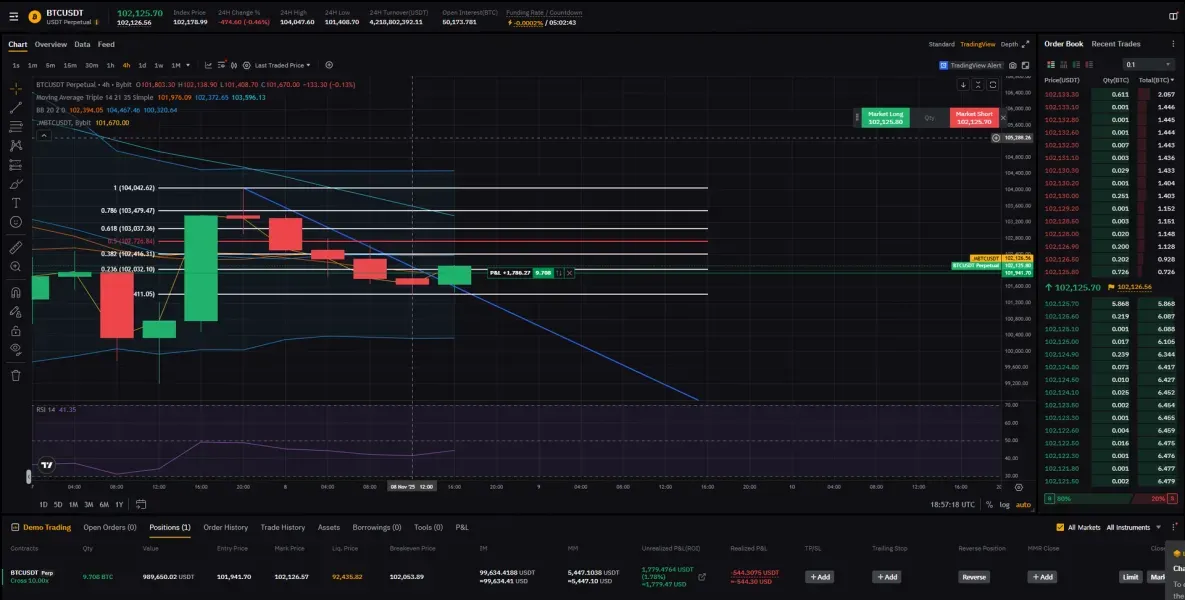Select the pattern drawing tool
Viewport: 1185px width, 600px height.
click(16, 145)
